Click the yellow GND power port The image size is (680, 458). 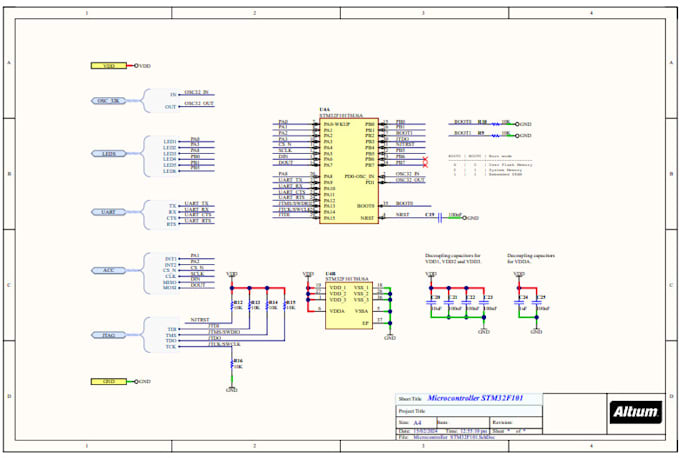[x=109, y=382]
